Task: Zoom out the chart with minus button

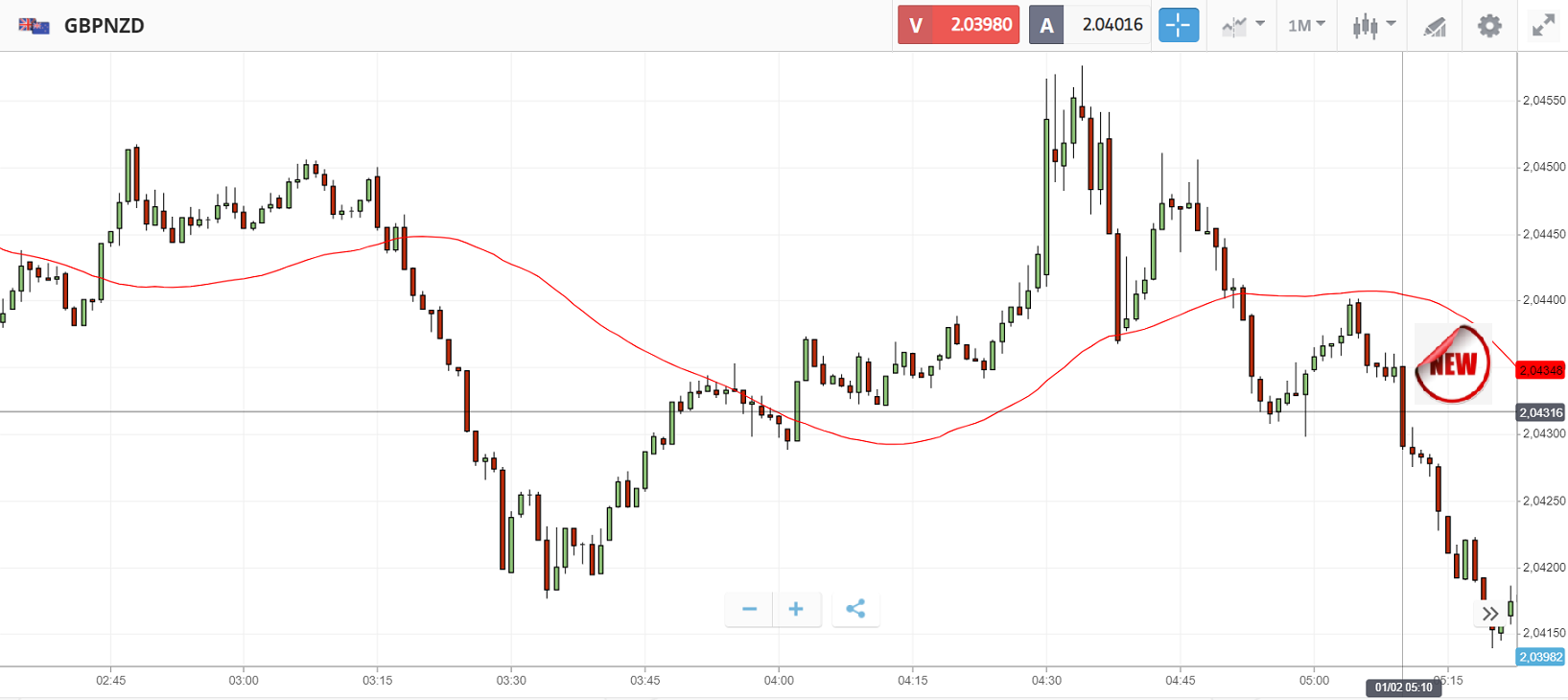Action: 750,609
